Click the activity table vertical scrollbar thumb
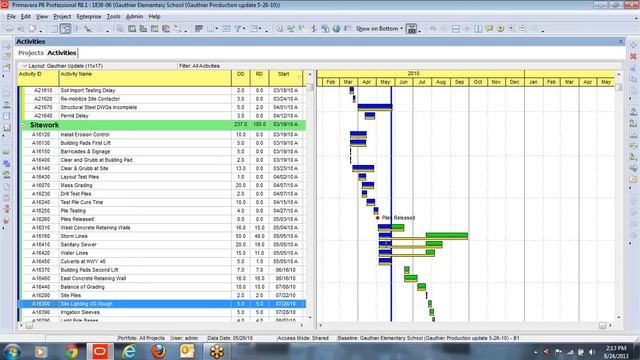Screen dimensions: 640x360 [309, 87]
